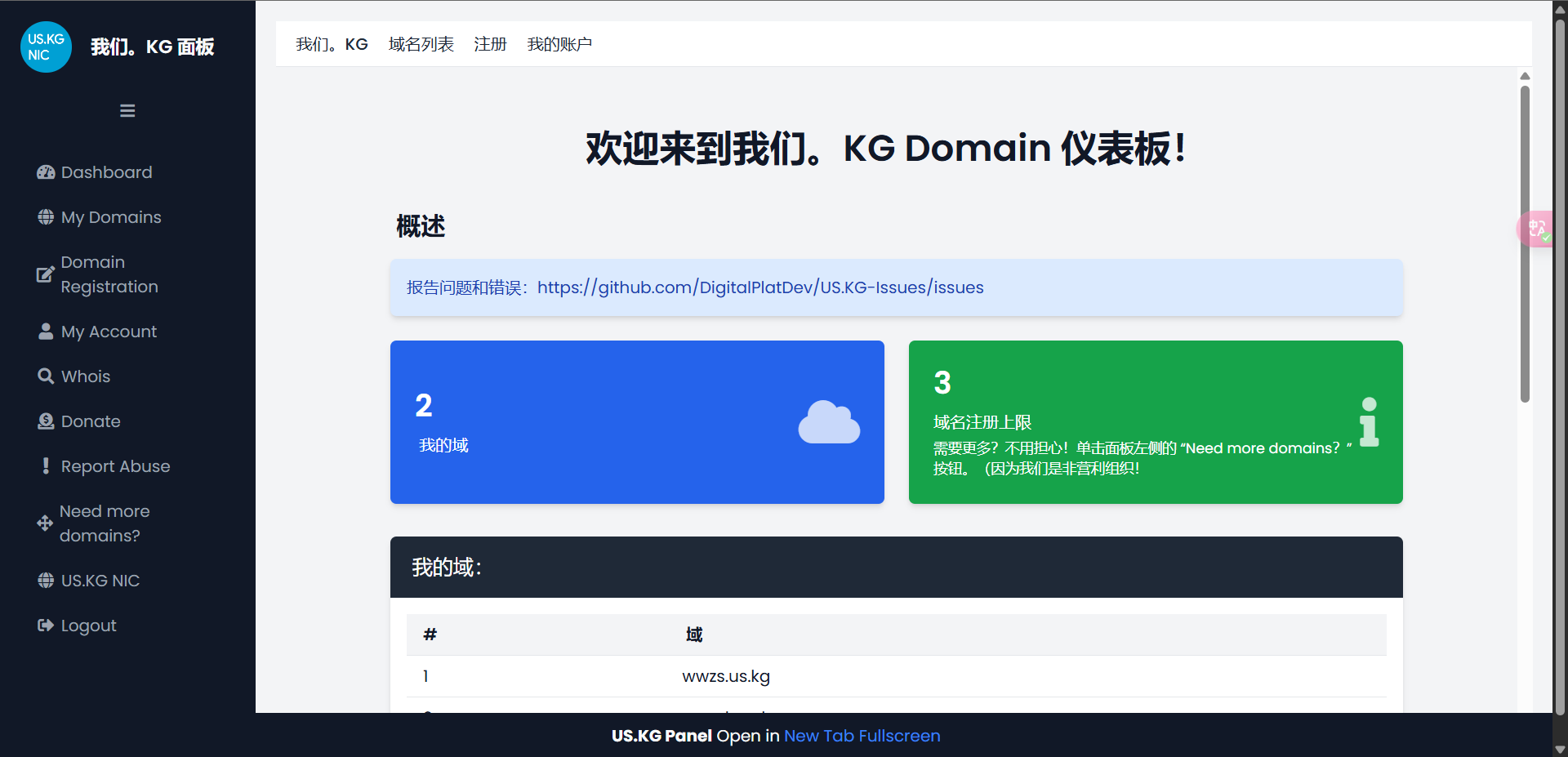This screenshot has width=1568, height=757.
Task: Click the inner page scrollbar up arrow
Action: tap(1525, 76)
